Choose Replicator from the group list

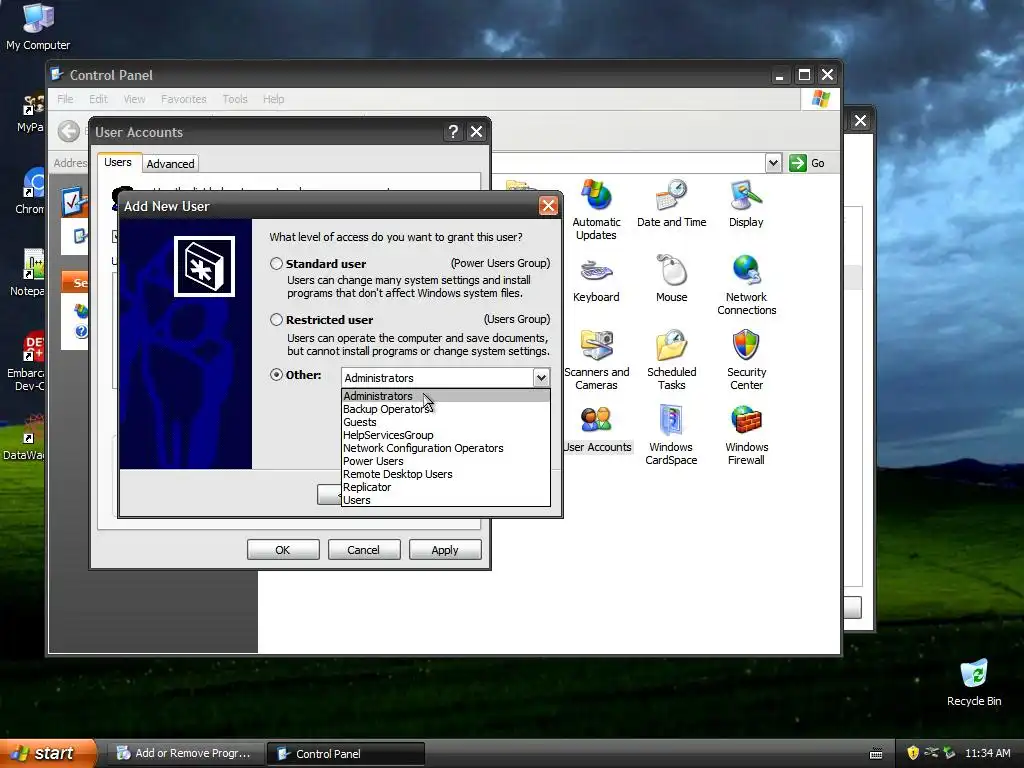[x=445, y=487]
